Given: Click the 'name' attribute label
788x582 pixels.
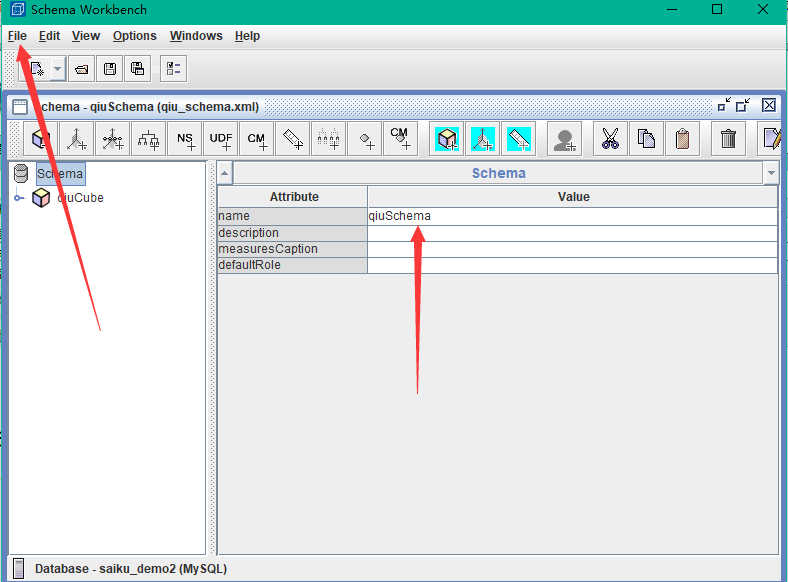Looking at the screenshot, I should click(234, 216).
